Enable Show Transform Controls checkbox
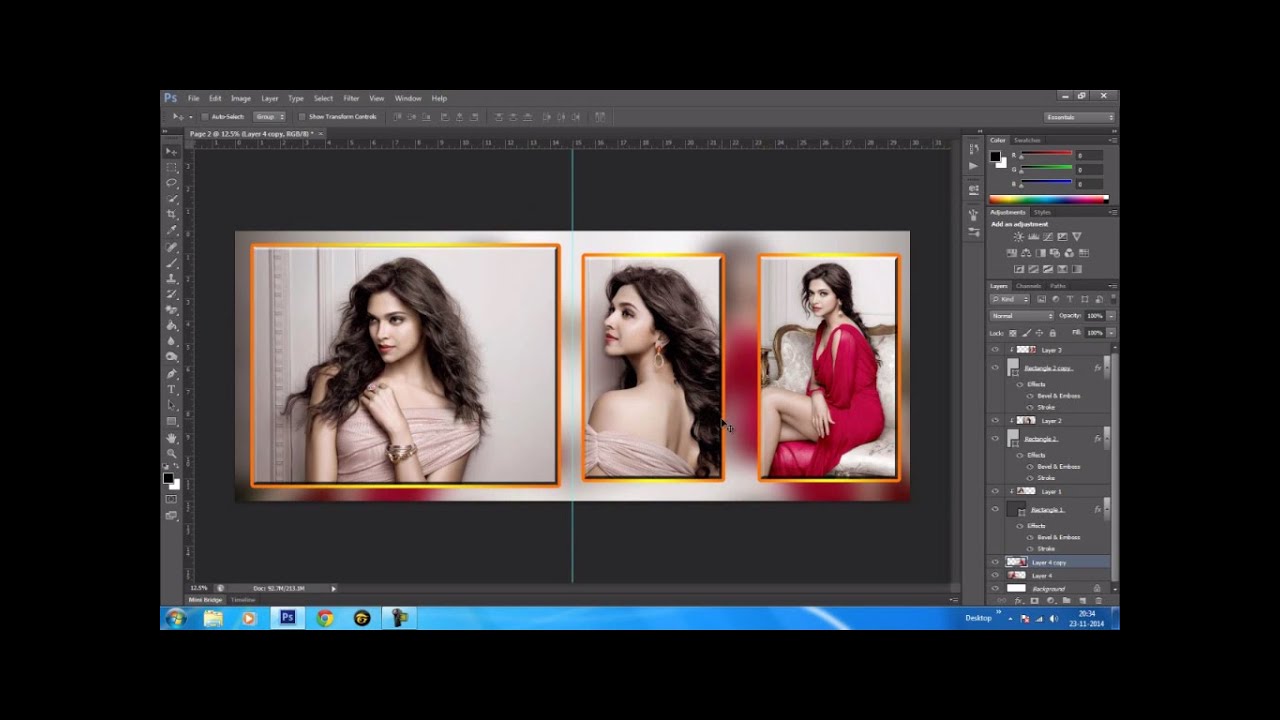The image size is (1280, 720). coord(301,117)
